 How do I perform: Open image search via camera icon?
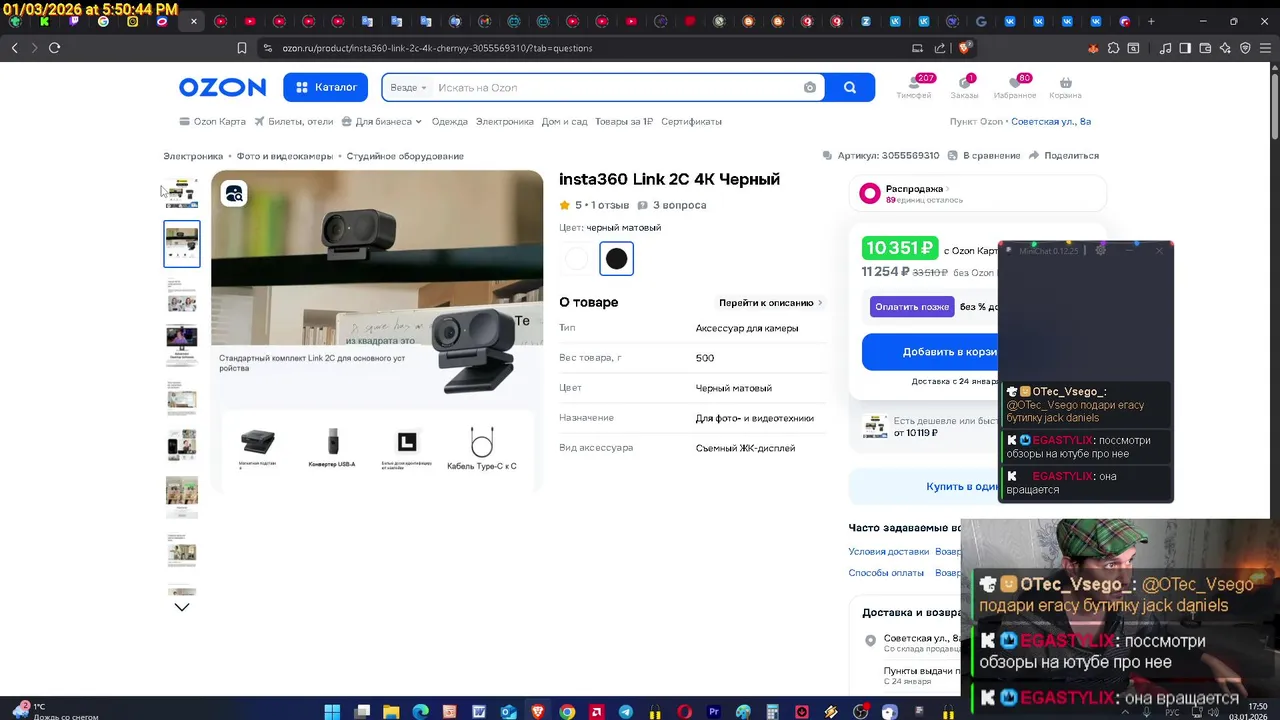point(810,88)
